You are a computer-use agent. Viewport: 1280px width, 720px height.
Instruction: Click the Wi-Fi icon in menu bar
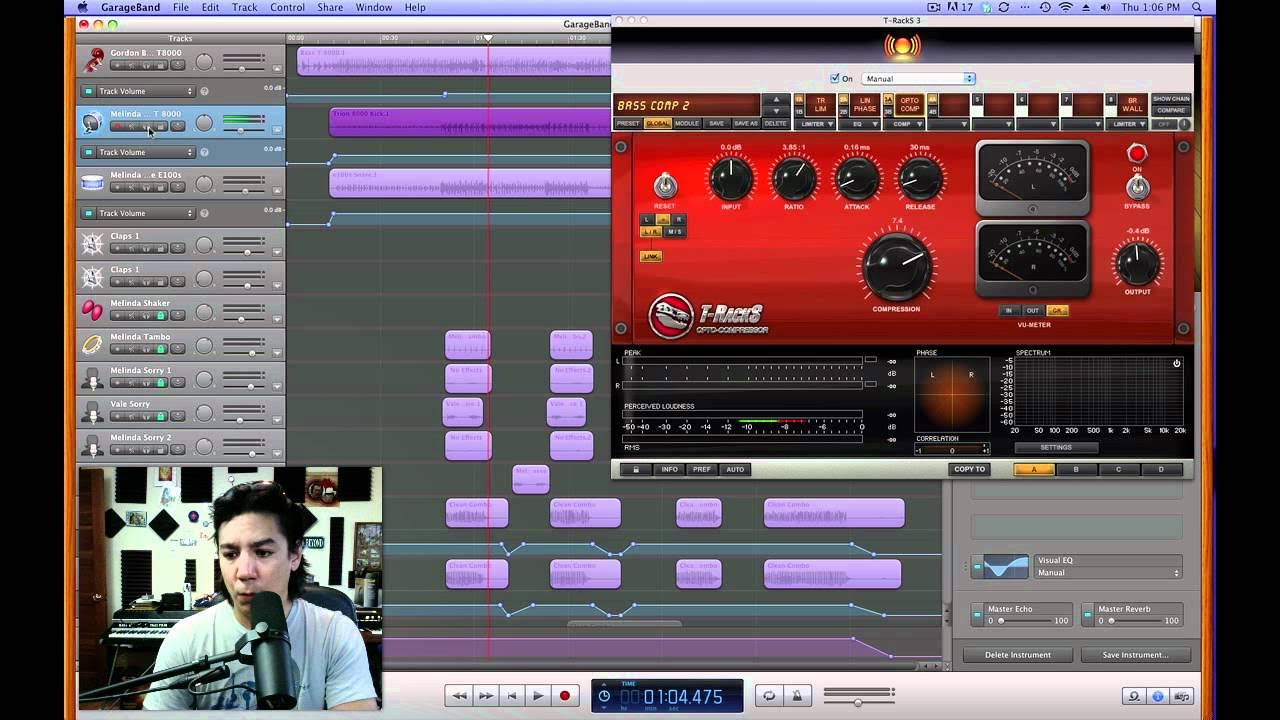click(1065, 7)
